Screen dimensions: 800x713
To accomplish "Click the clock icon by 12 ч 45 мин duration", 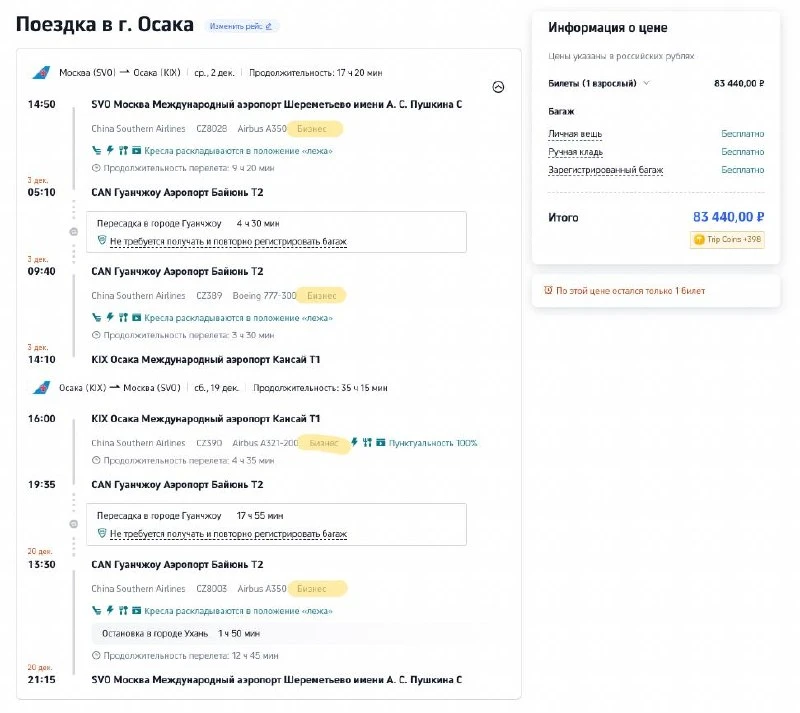I will click(x=96, y=655).
